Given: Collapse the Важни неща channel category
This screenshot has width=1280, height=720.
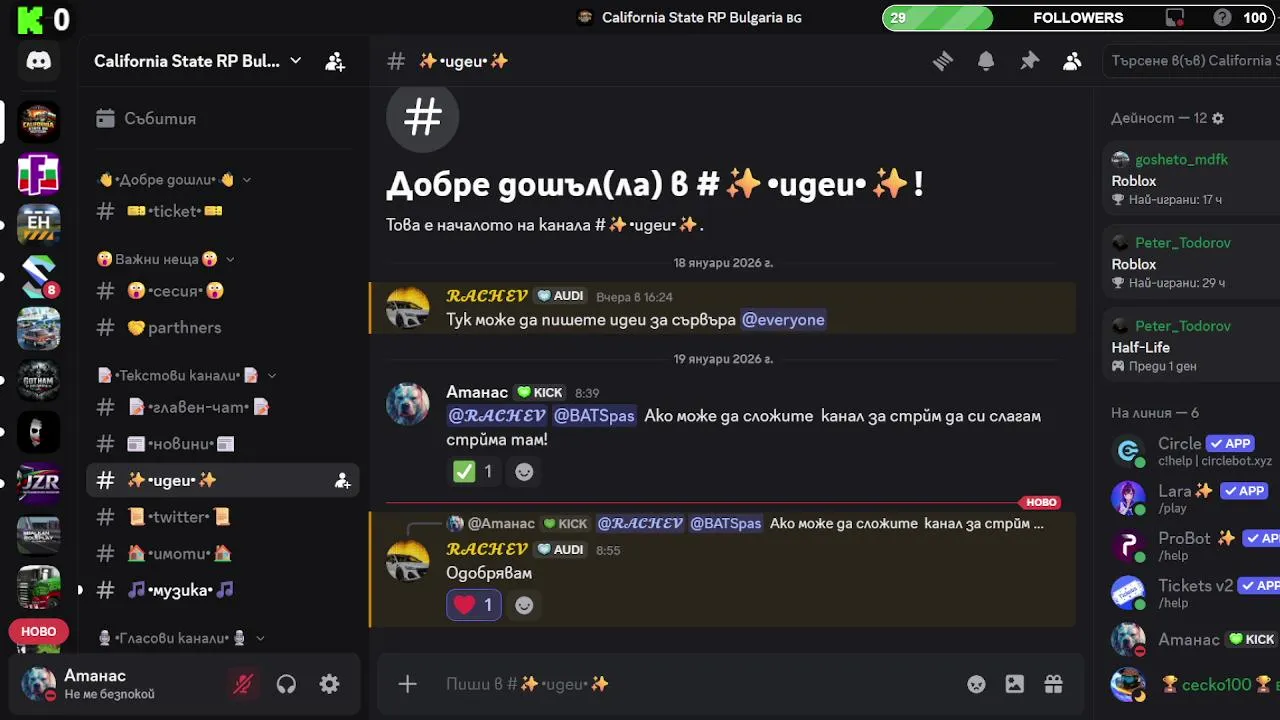Looking at the screenshot, I should point(165,259).
